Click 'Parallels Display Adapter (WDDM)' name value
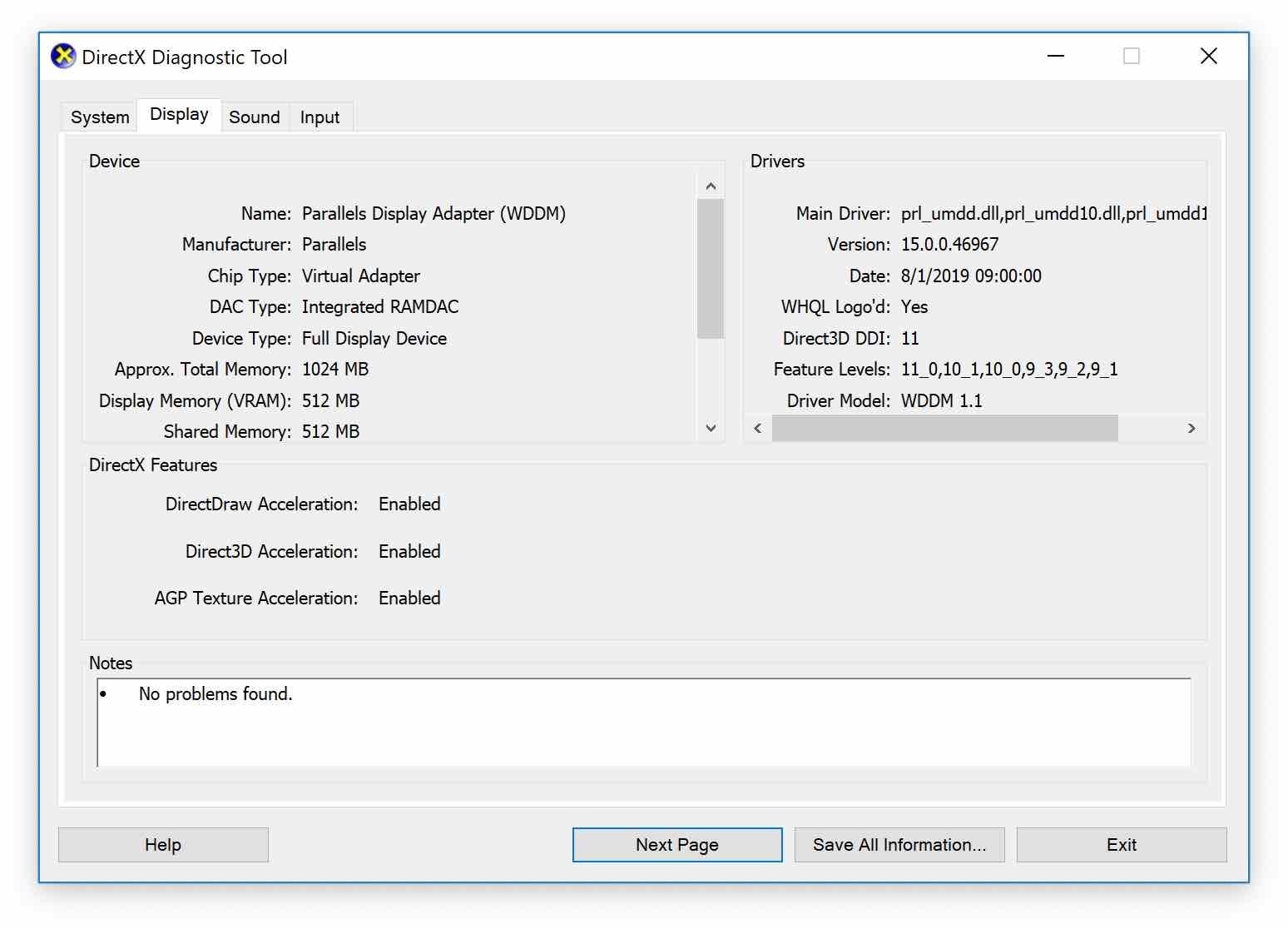Image resolution: width=1288 pixels, height=929 pixels. click(x=433, y=214)
